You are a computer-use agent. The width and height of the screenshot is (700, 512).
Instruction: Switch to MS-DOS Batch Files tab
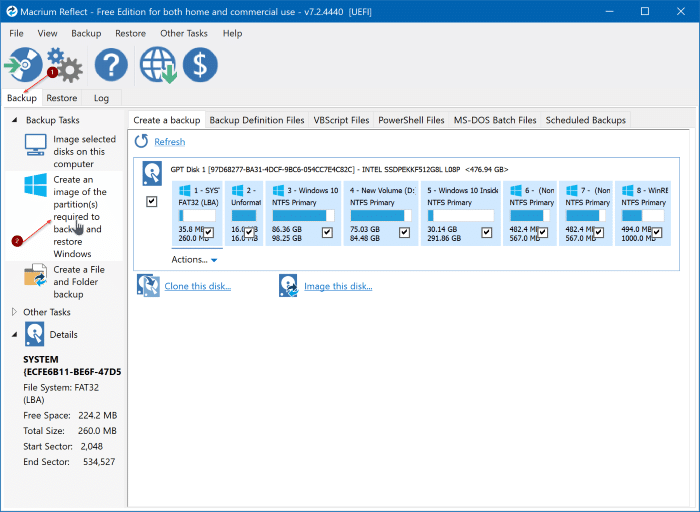[x=495, y=120]
